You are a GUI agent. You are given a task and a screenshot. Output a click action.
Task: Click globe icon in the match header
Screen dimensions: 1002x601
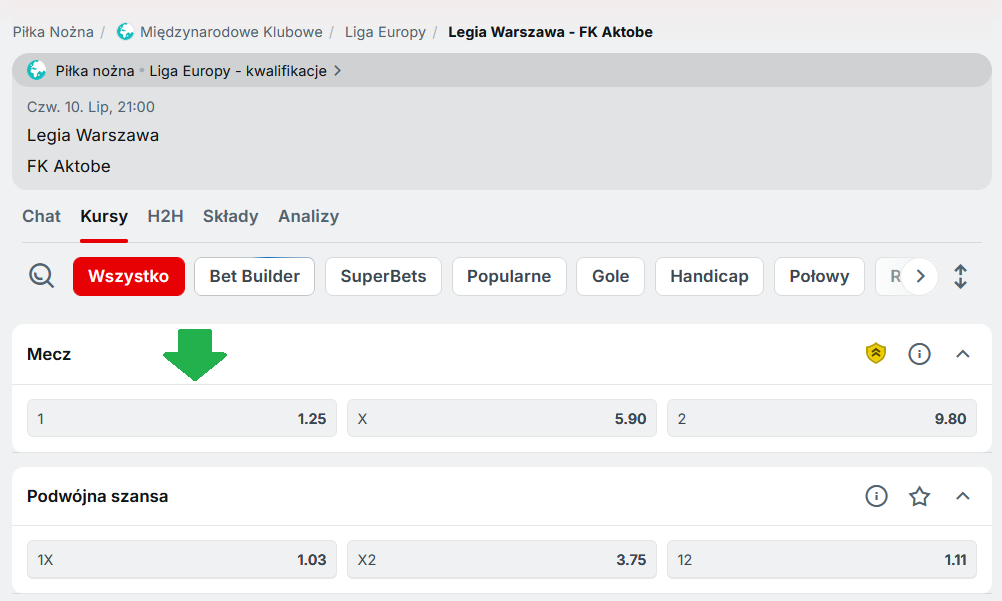pyautogui.click(x=37, y=71)
